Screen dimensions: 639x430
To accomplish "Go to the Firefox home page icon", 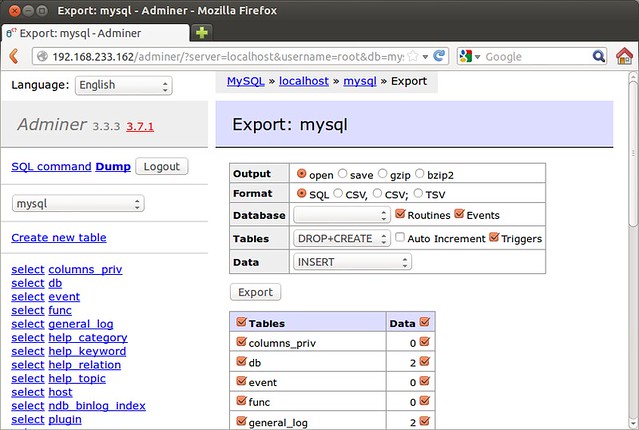I will coord(624,56).
